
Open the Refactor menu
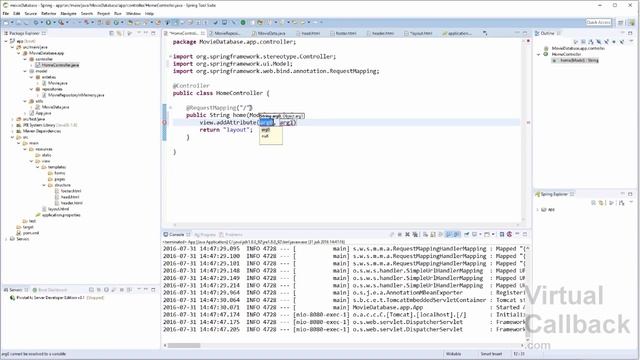point(49,13)
